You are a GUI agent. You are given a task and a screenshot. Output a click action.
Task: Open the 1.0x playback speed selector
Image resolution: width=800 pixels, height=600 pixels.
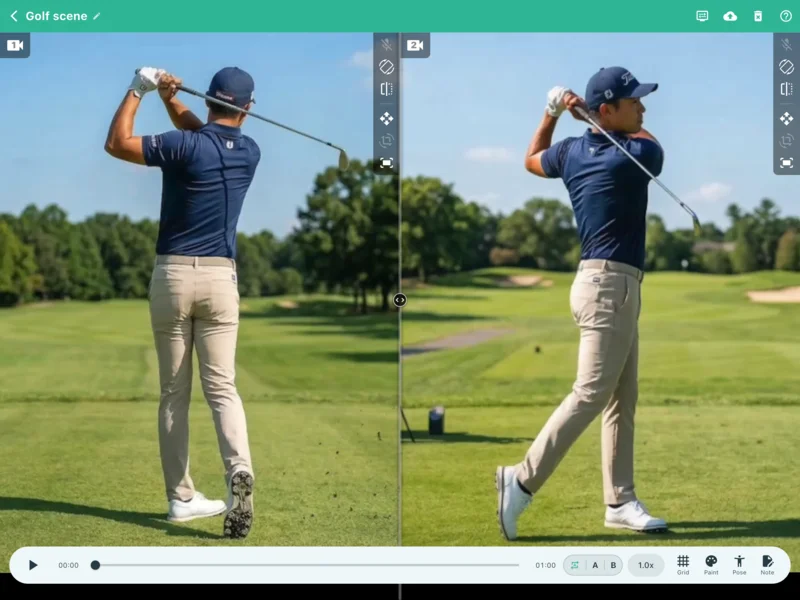point(647,564)
